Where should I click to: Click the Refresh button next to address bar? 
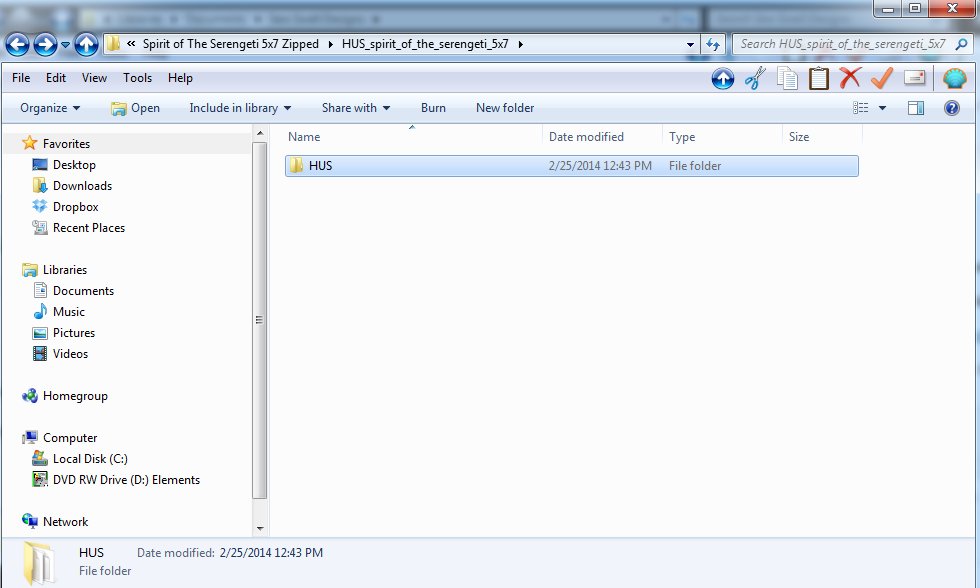(712, 44)
